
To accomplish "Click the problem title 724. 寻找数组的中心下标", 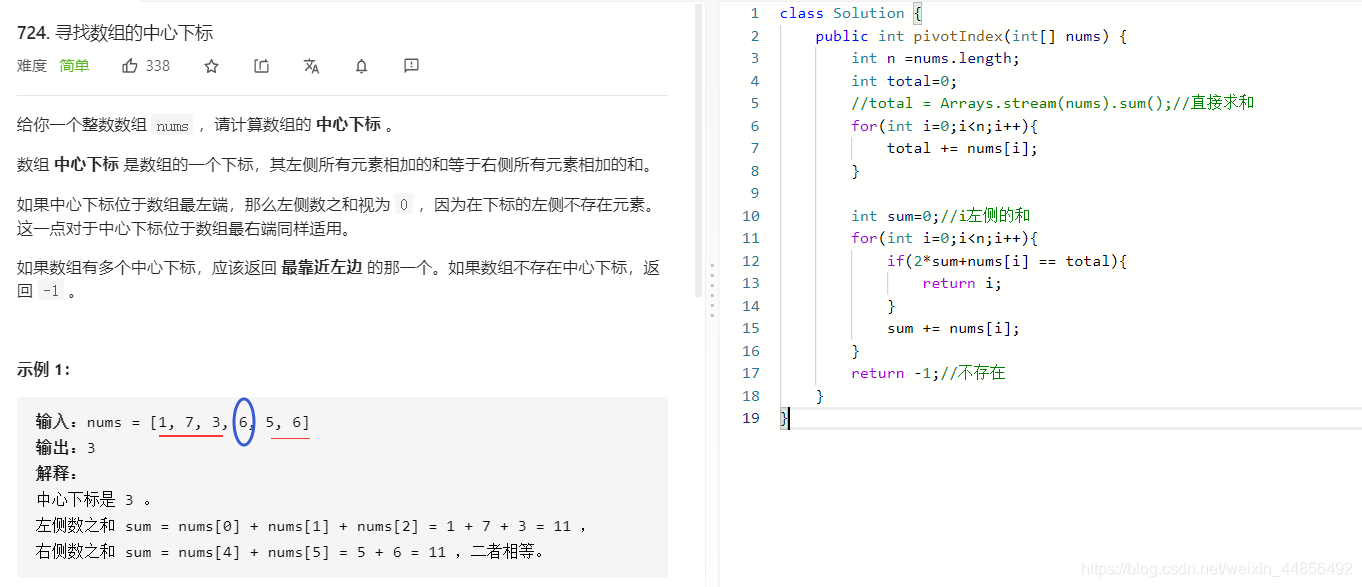I will (115, 31).
